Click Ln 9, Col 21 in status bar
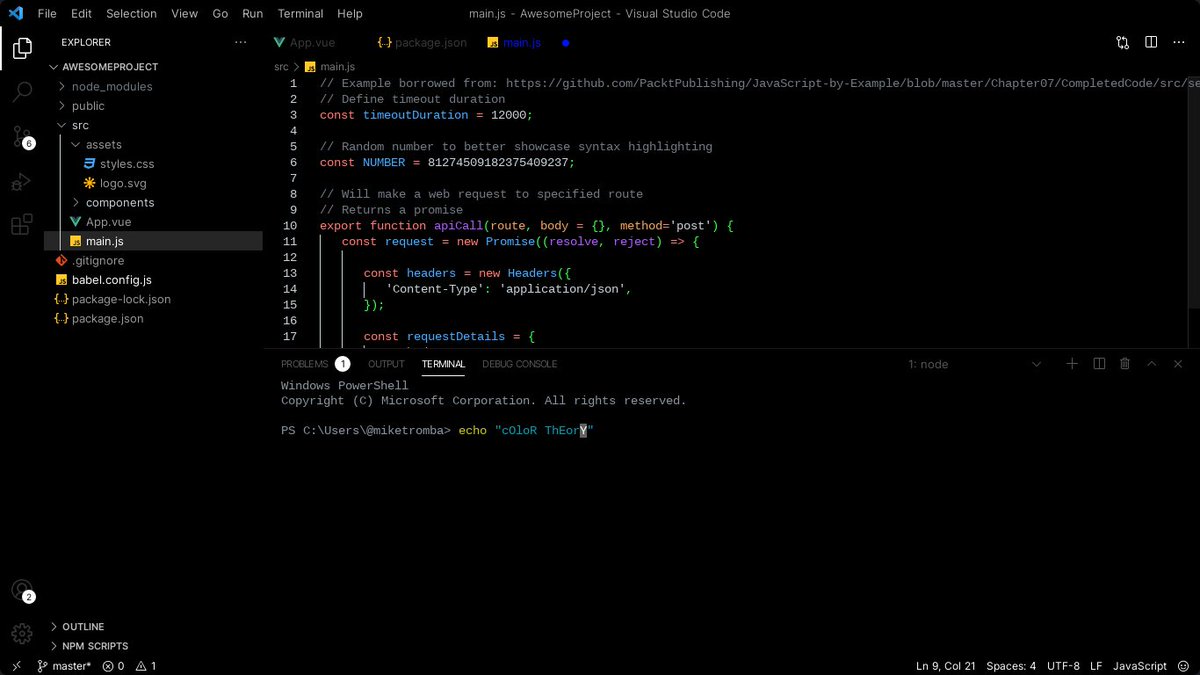 [x=945, y=666]
